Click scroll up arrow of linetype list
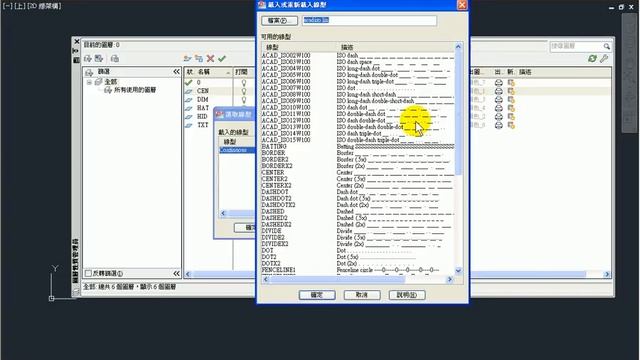 [458, 47]
